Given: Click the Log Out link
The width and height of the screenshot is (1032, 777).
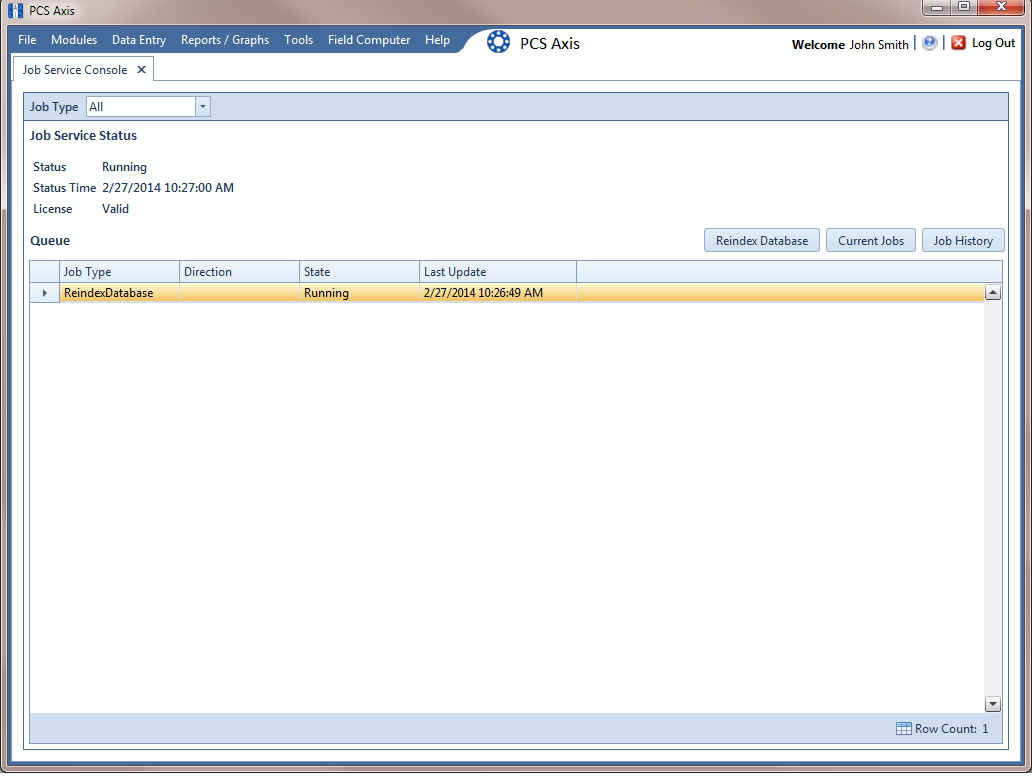Looking at the screenshot, I should [x=993, y=43].
